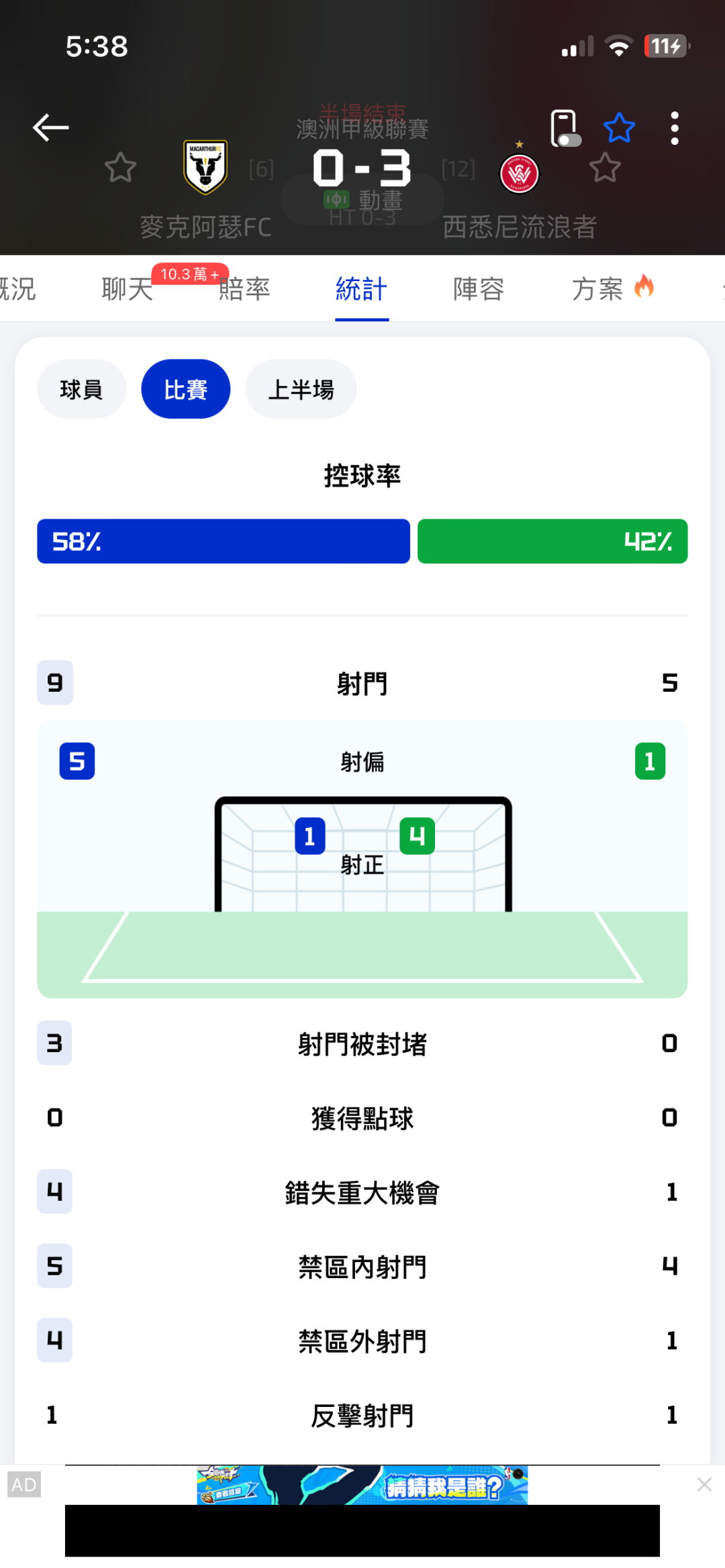Open the 動畫 animation view button

tap(363, 200)
